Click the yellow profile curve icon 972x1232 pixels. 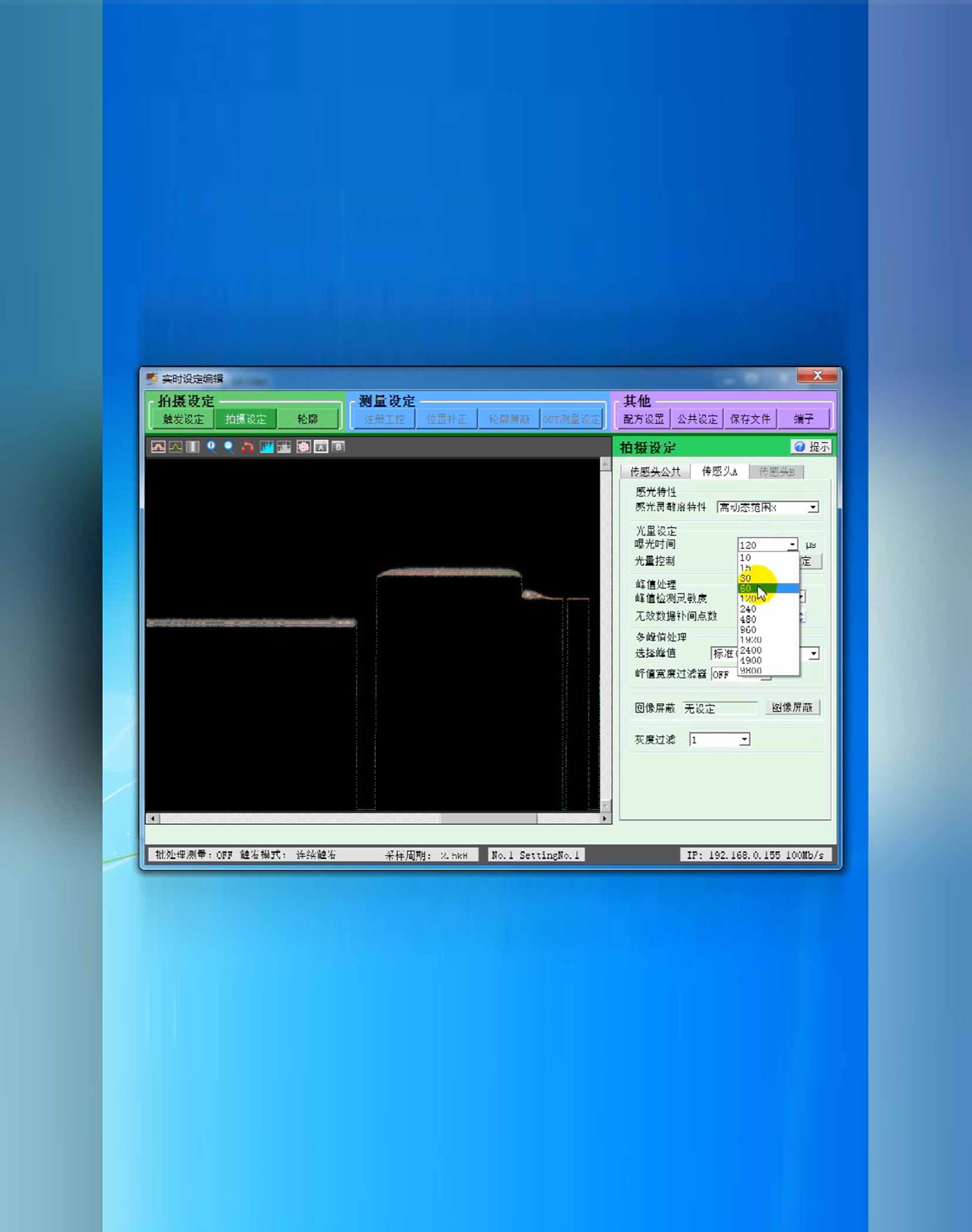pos(176,447)
